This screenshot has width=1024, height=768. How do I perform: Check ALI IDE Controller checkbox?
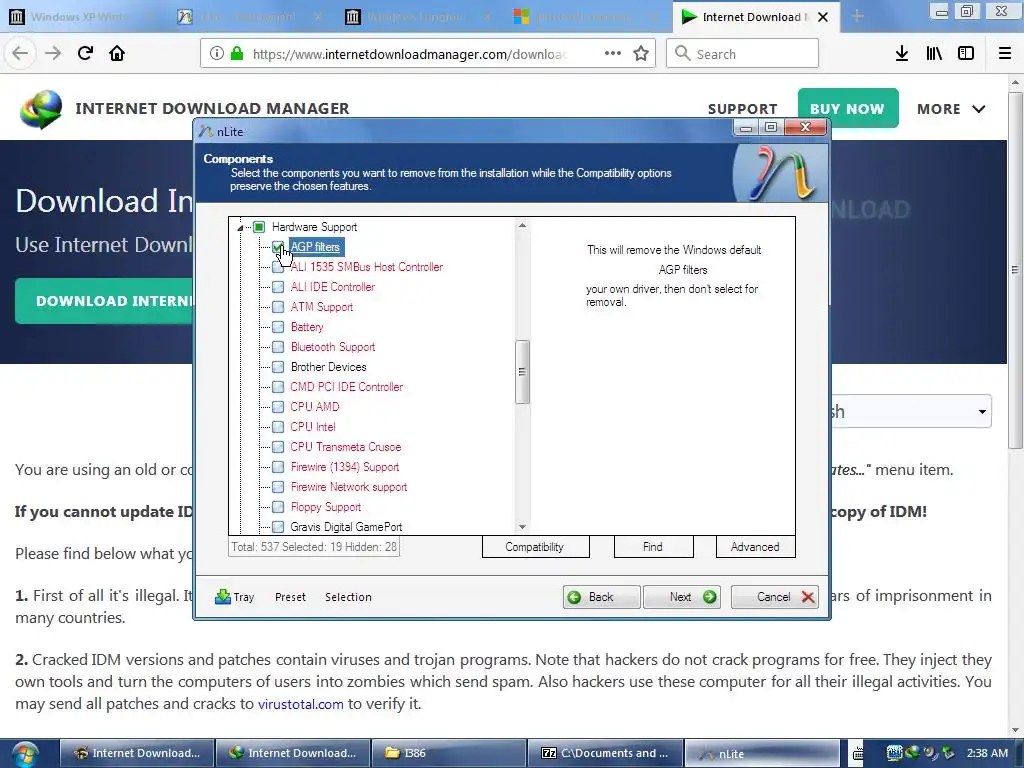[278, 287]
